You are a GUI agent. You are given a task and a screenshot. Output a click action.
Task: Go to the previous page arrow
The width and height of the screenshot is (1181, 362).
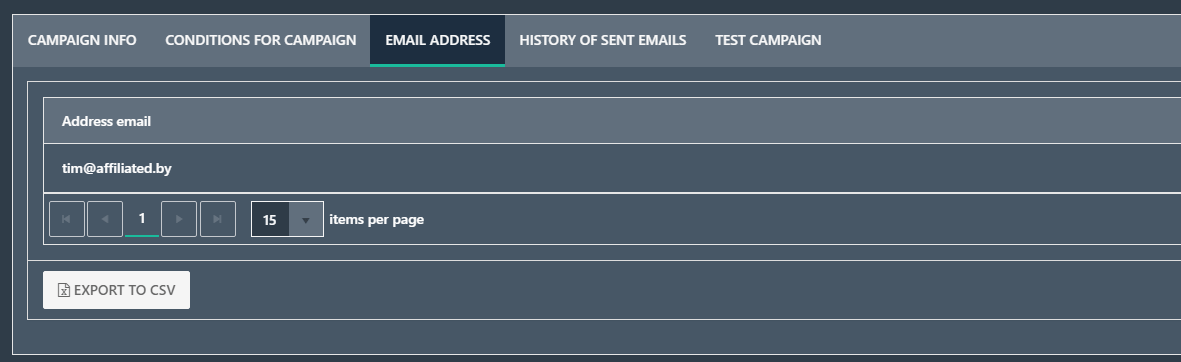(105, 219)
